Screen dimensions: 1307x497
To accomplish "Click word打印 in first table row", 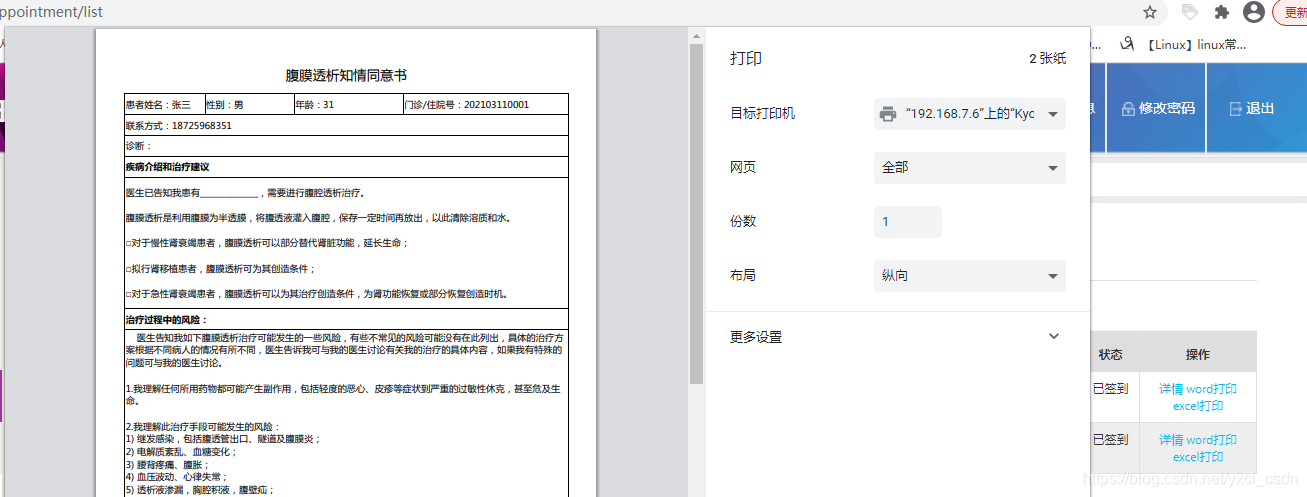I will [1212, 389].
